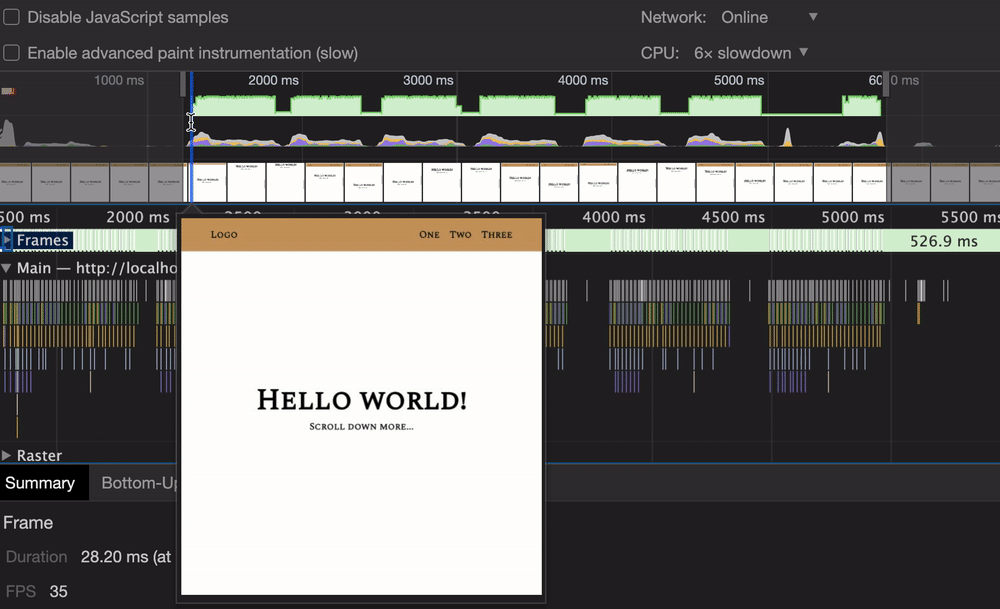The height and width of the screenshot is (609, 1000).
Task: Click the Hello World heading in preview
Action: pos(361,400)
